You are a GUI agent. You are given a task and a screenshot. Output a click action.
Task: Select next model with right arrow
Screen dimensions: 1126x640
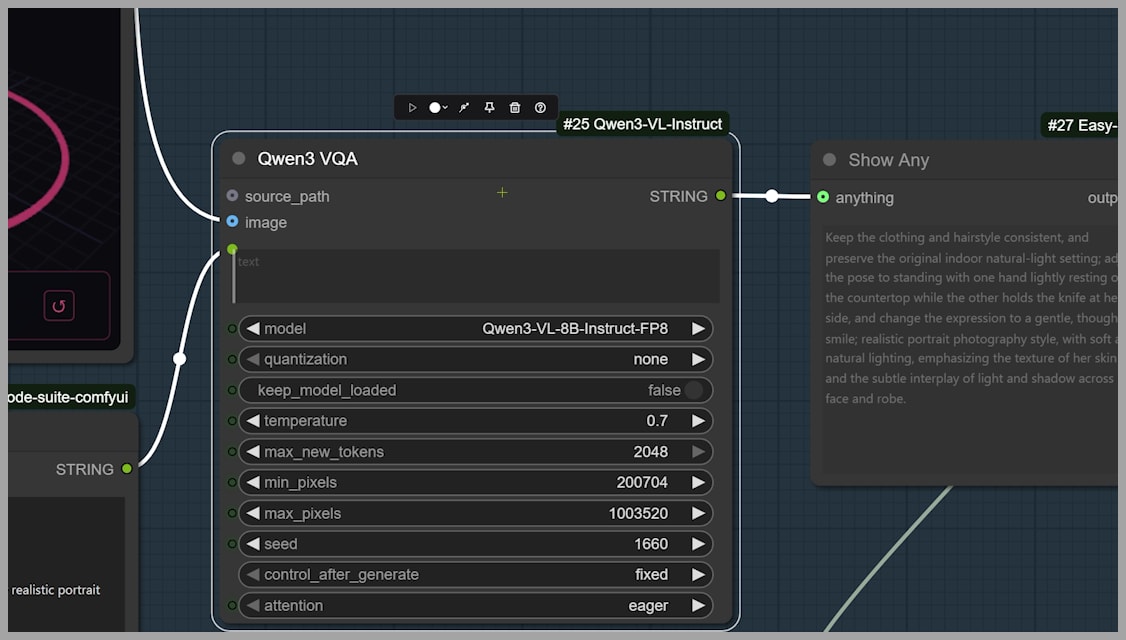(x=698, y=328)
